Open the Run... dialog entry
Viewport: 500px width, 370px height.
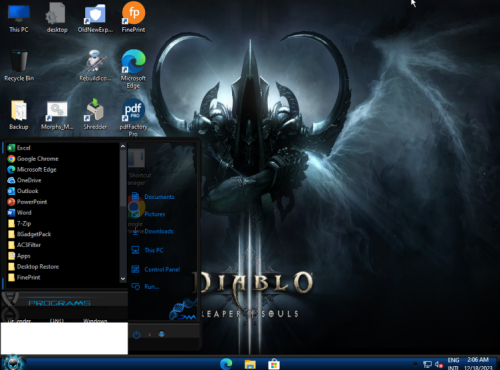point(145,286)
